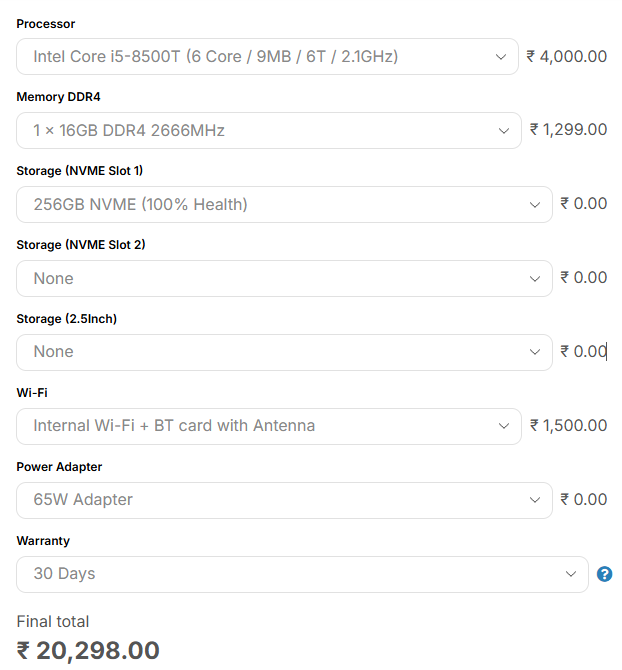
Task: Expand the Wi-Fi card selection dropdown
Action: click(269, 426)
